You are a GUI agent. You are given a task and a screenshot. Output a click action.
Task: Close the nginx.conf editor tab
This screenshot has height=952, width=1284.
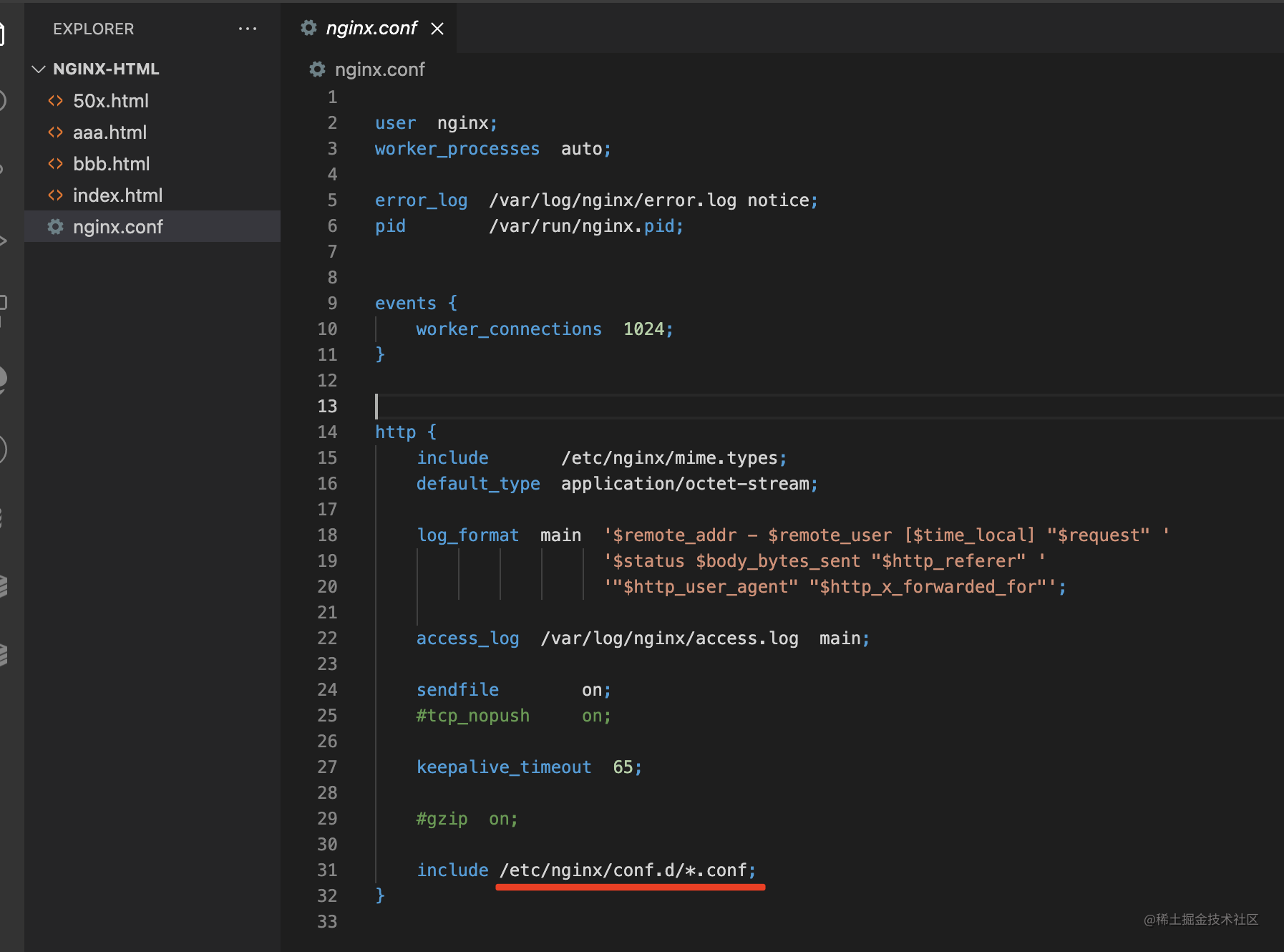point(437,29)
